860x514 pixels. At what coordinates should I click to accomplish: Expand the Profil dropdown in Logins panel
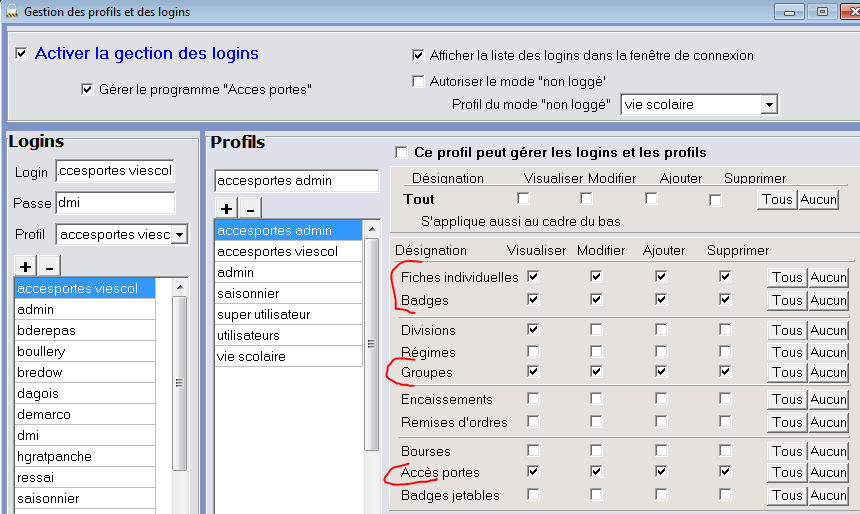[x=179, y=235]
